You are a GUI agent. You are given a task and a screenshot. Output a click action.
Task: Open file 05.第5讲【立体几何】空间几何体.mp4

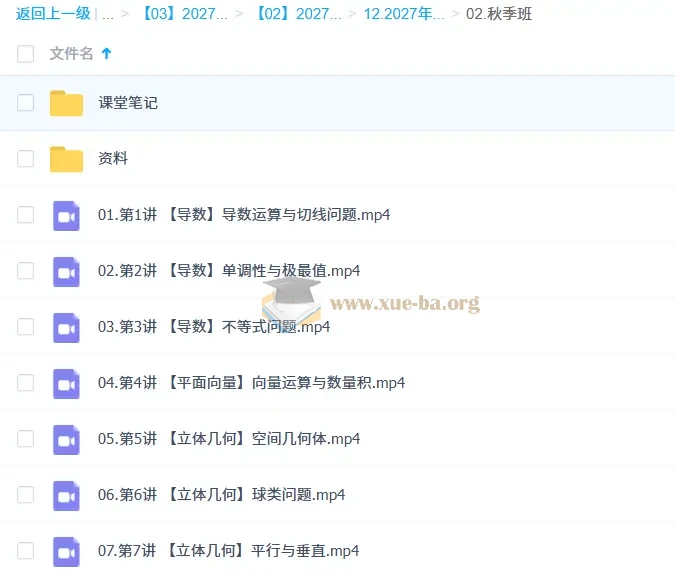(x=229, y=438)
